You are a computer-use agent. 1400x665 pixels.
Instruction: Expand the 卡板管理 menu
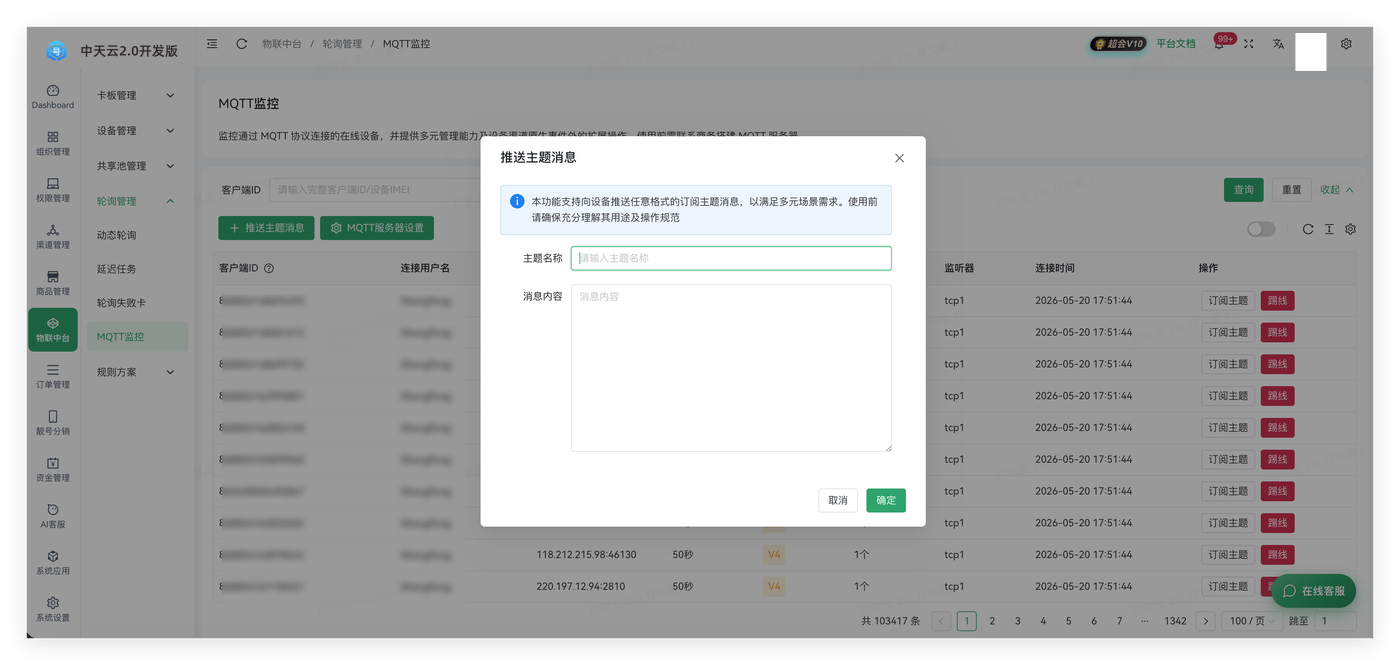(x=135, y=95)
